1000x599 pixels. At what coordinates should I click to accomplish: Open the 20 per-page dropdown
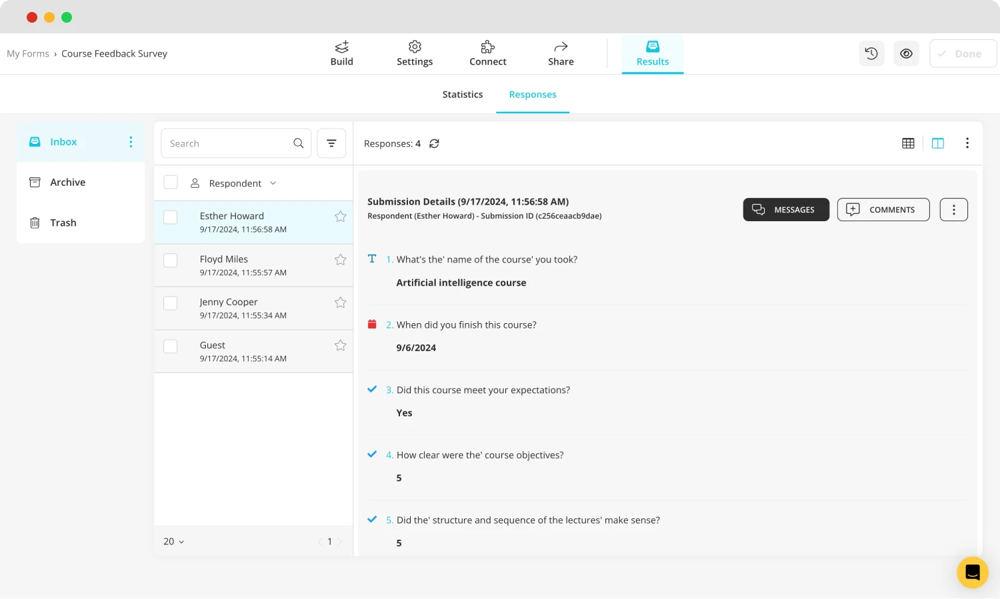tap(174, 541)
